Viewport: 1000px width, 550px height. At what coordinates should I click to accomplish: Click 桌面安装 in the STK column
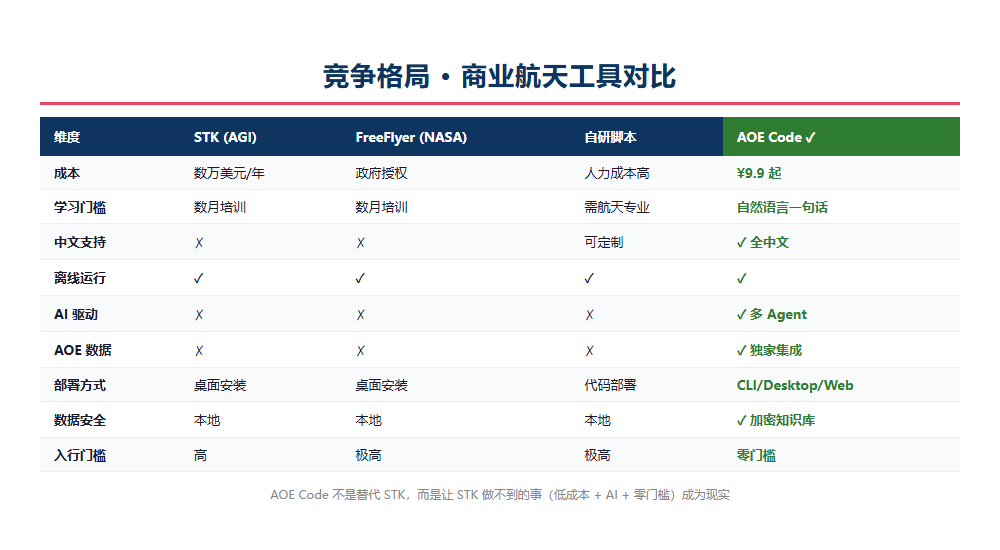[x=220, y=385]
